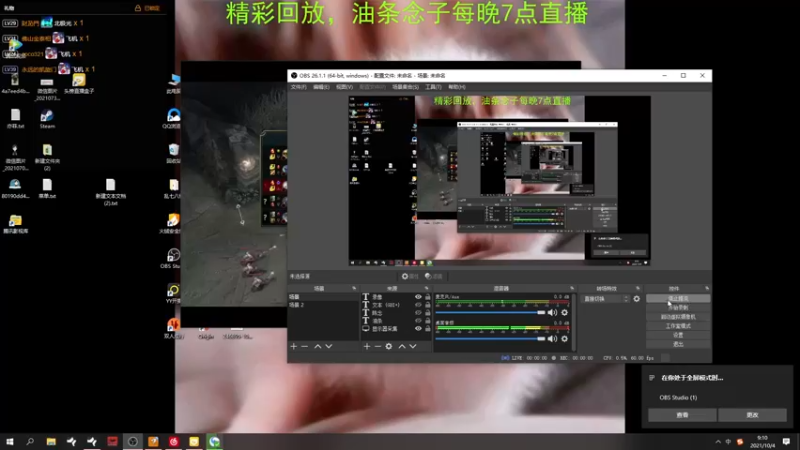Open the Windows Start button
The height and width of the screenshot is (450, 800).
coord(10,441)
